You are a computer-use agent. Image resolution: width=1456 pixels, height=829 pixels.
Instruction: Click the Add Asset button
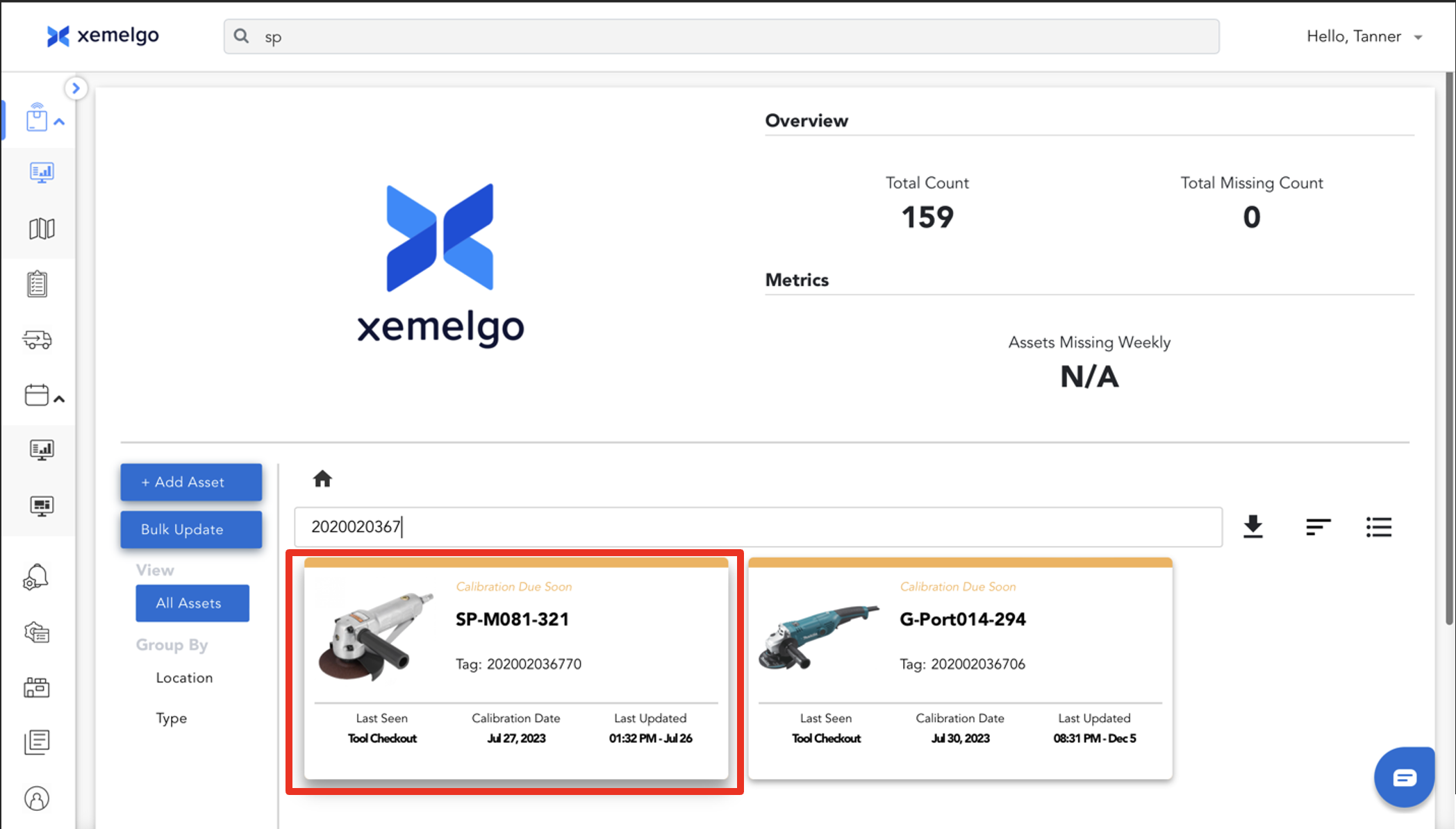tap(191, 482)
